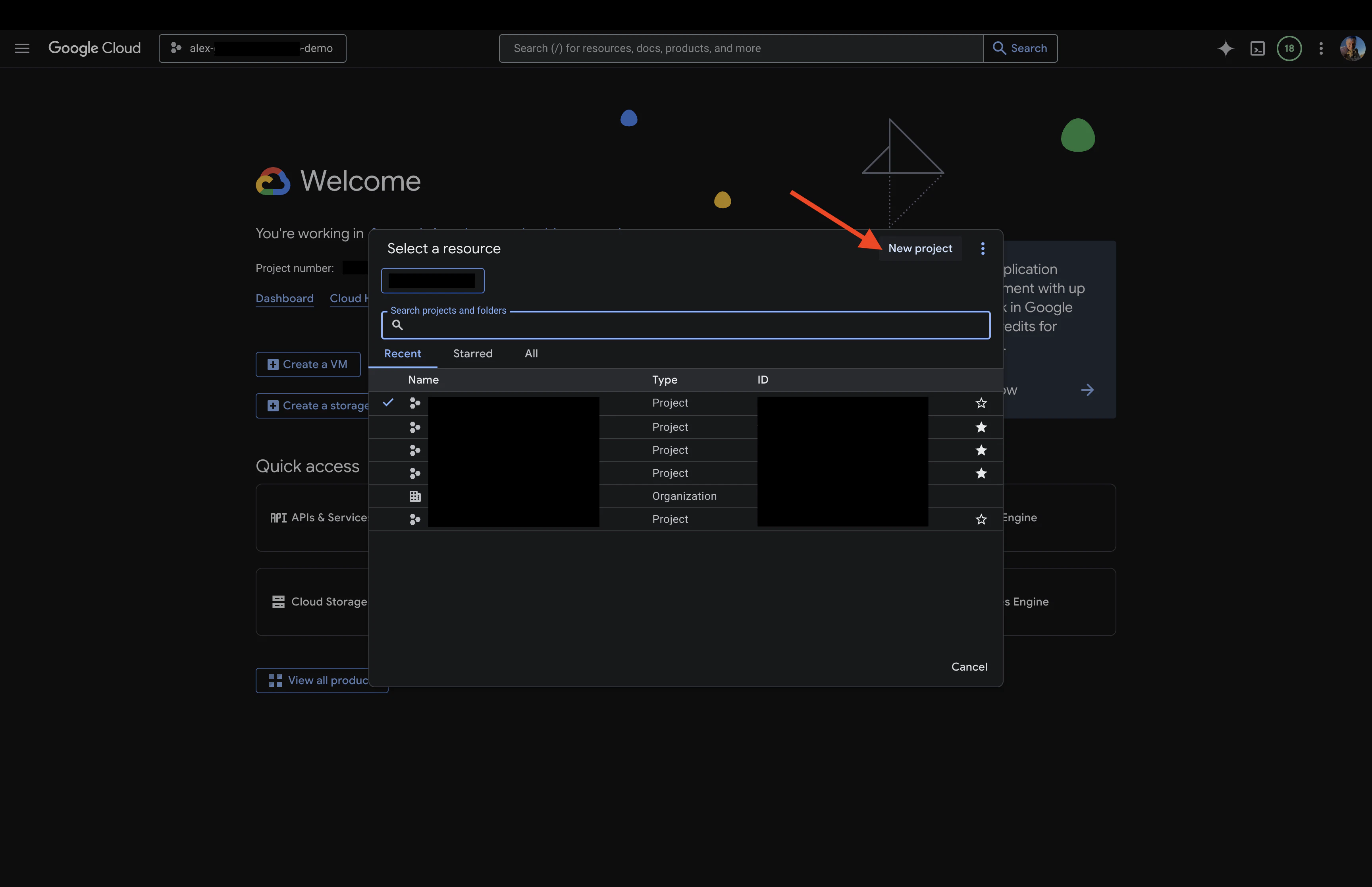Switch to the Starred tab

click(473, 354)
